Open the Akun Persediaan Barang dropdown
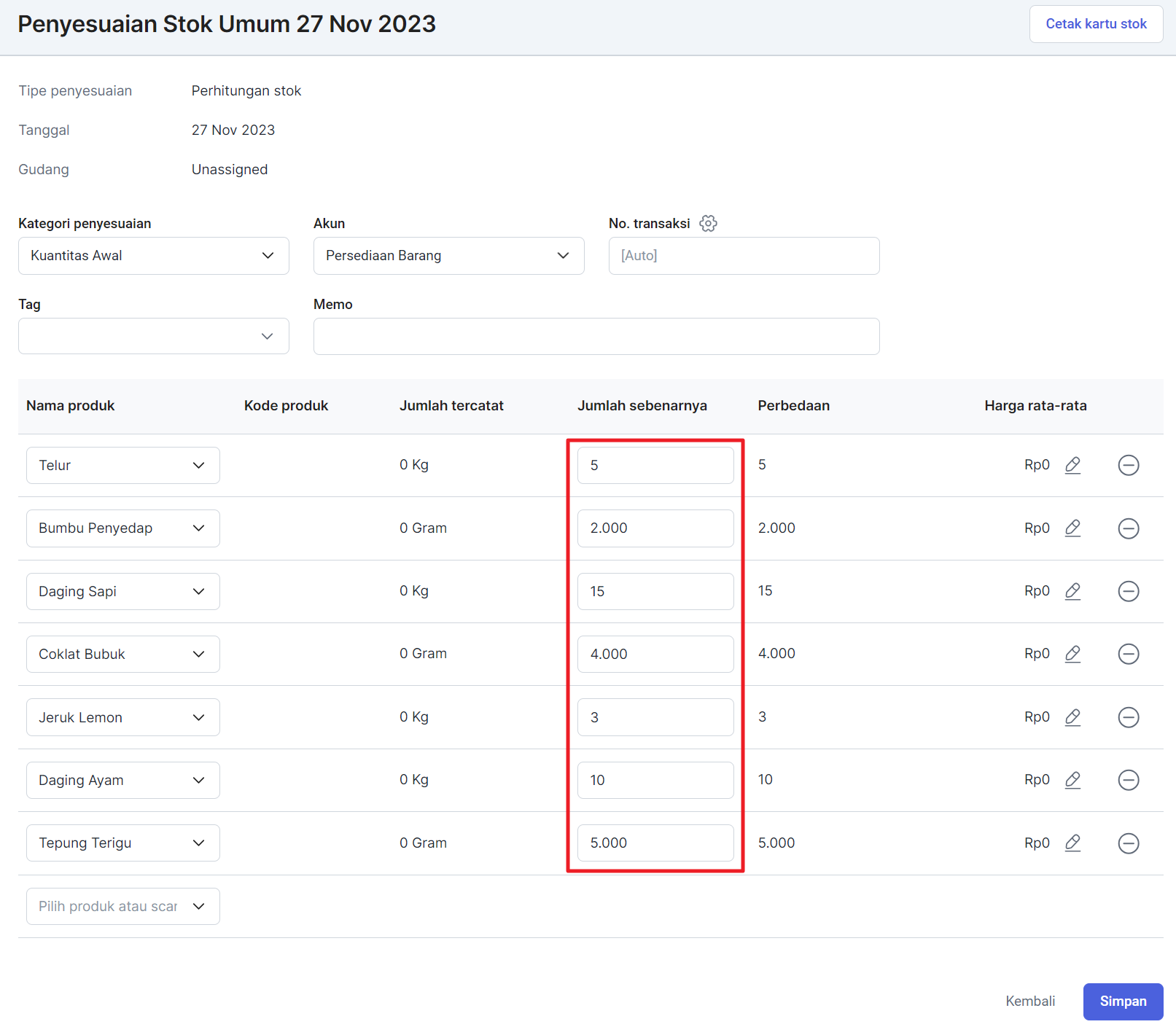Viewport: 1176px width, 1035px height. point(449,256)
